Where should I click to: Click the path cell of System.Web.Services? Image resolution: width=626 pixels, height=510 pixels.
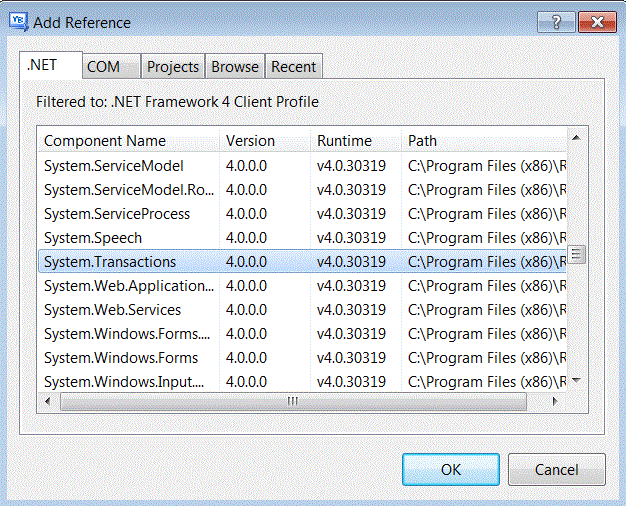click(487, 310)
